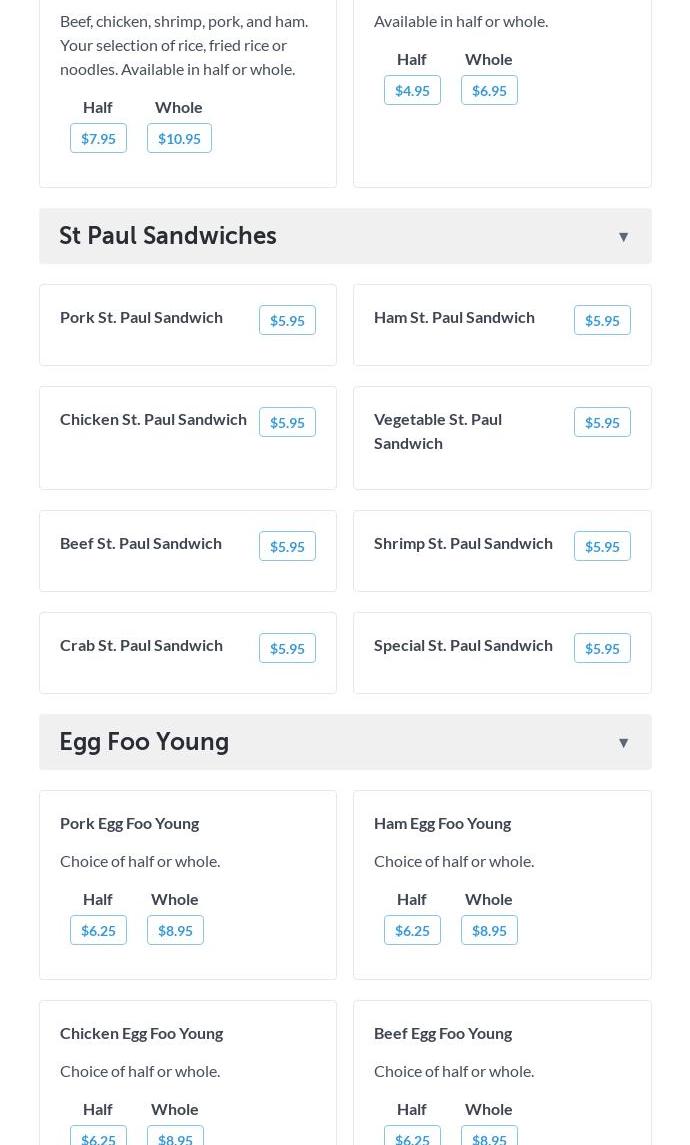This screenshot has width=690, height=1145.
Task: Choose Whole $8.95 Ham Egg Foo Young
Action: point(489,931)
